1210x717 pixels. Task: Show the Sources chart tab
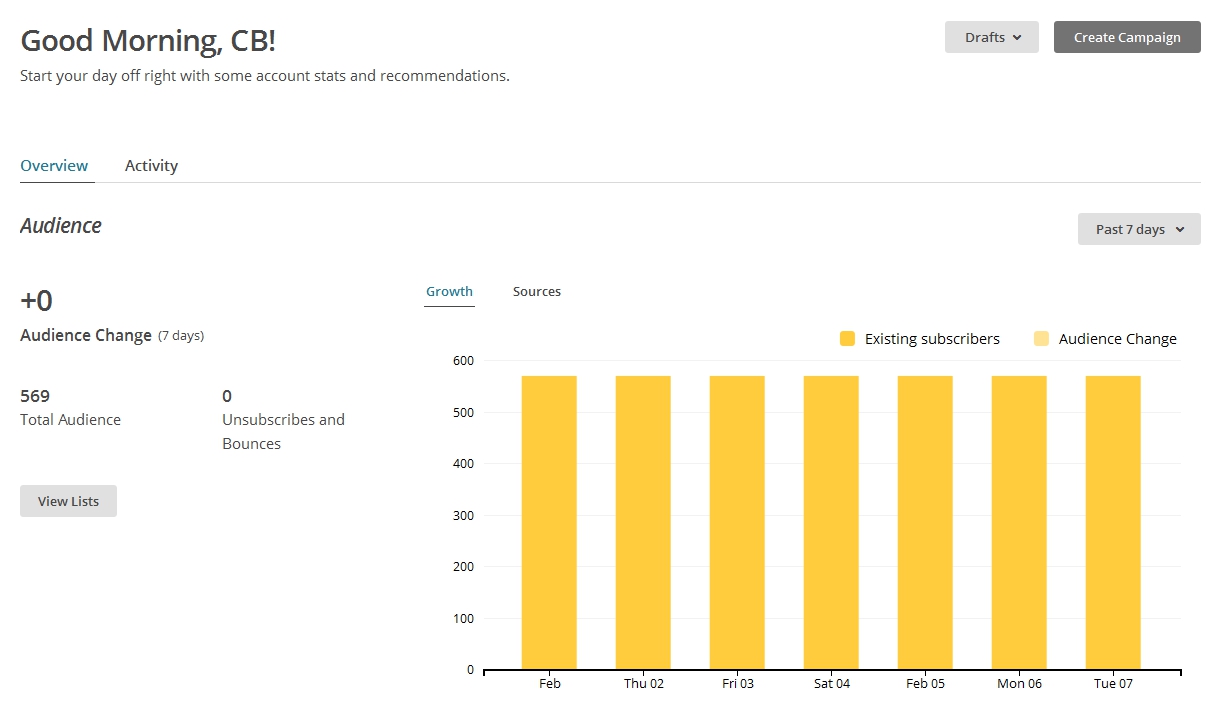pyautogui.click(x=537, y=292)
